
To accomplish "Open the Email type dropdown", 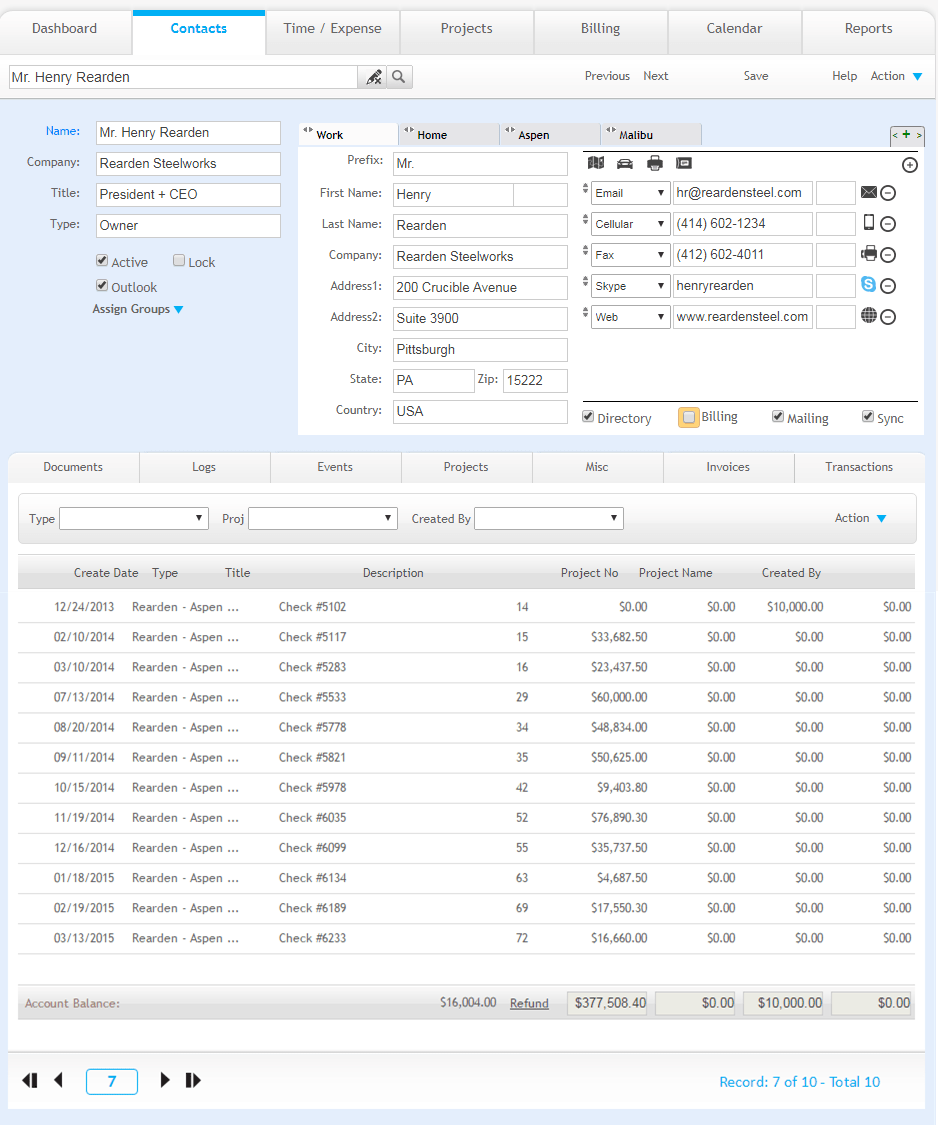I will click(x=629, y=193).
